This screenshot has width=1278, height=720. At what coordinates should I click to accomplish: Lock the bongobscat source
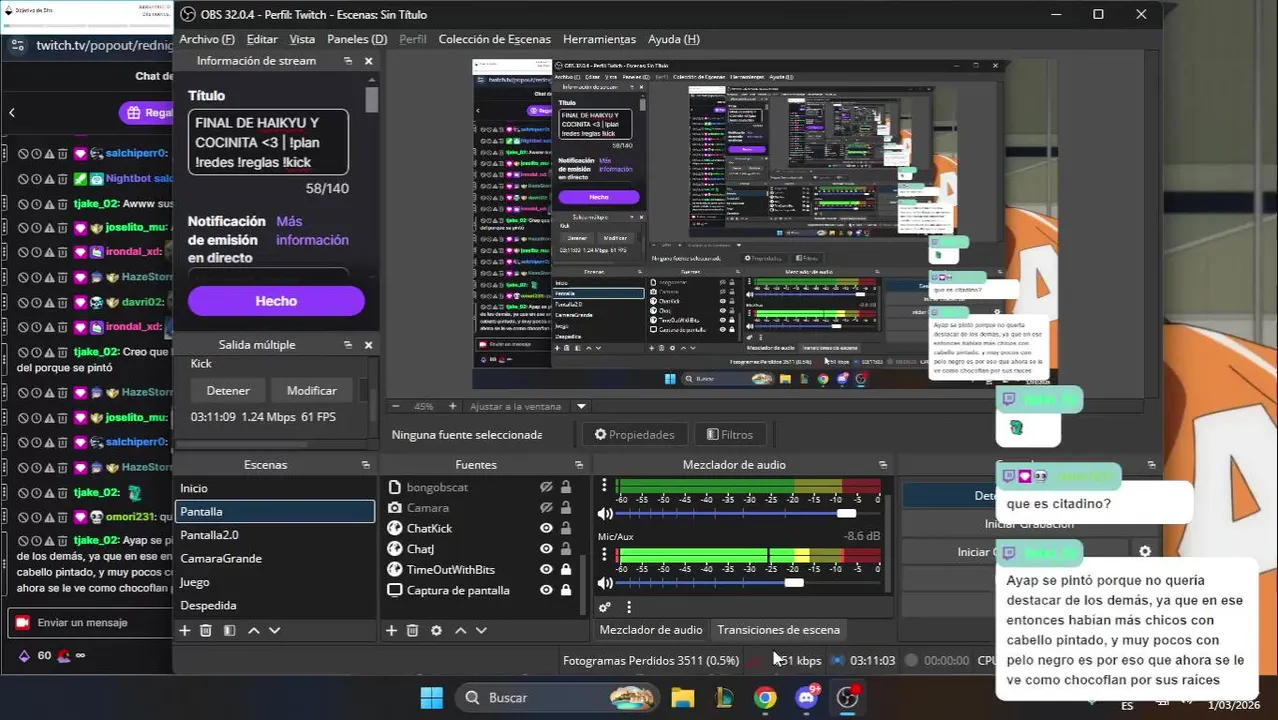(566, 487)
